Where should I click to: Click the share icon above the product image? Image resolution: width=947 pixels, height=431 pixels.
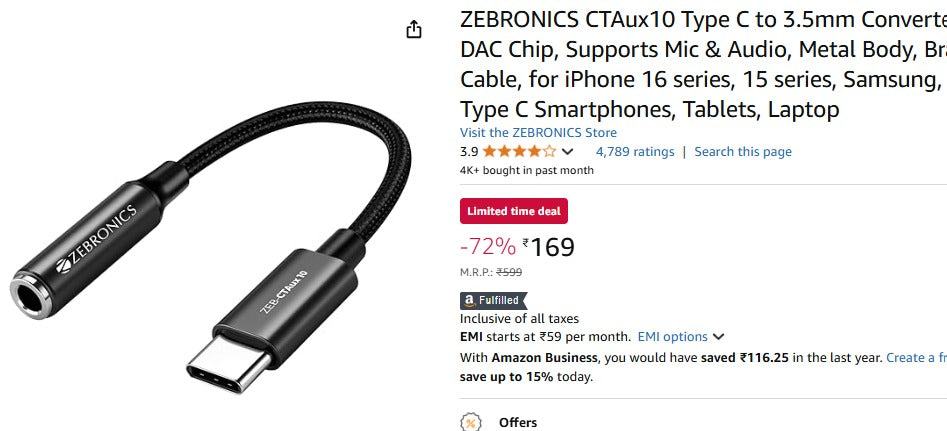coord(414,30)
